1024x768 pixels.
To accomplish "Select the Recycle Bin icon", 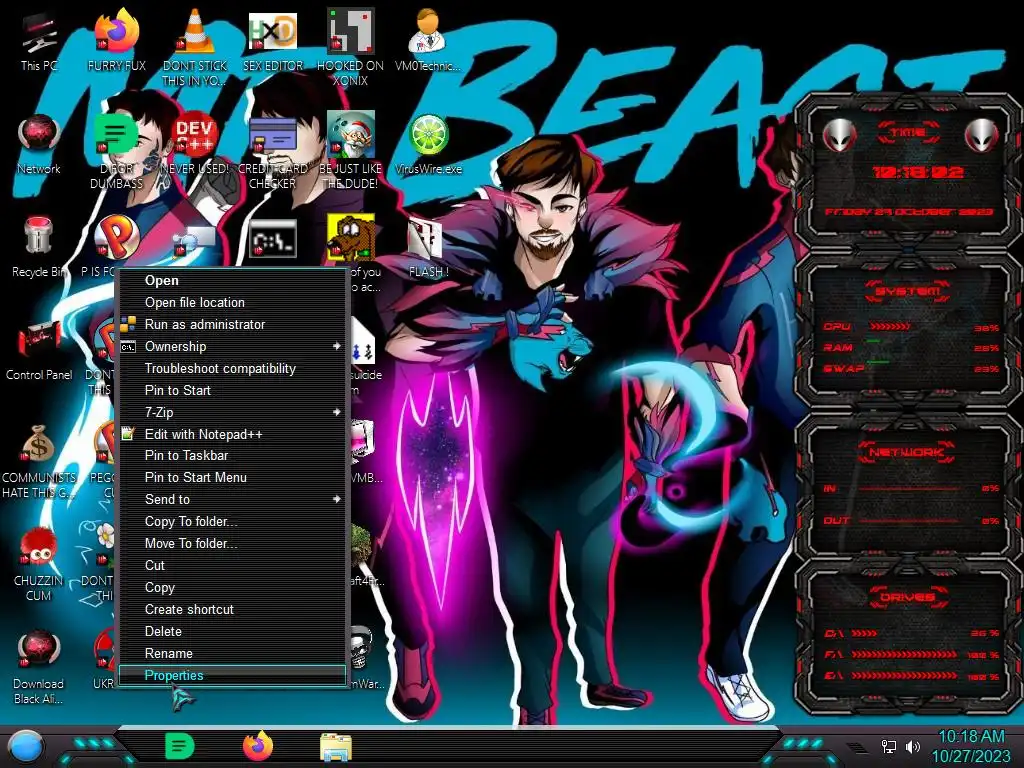I will [x=39, y=248].
